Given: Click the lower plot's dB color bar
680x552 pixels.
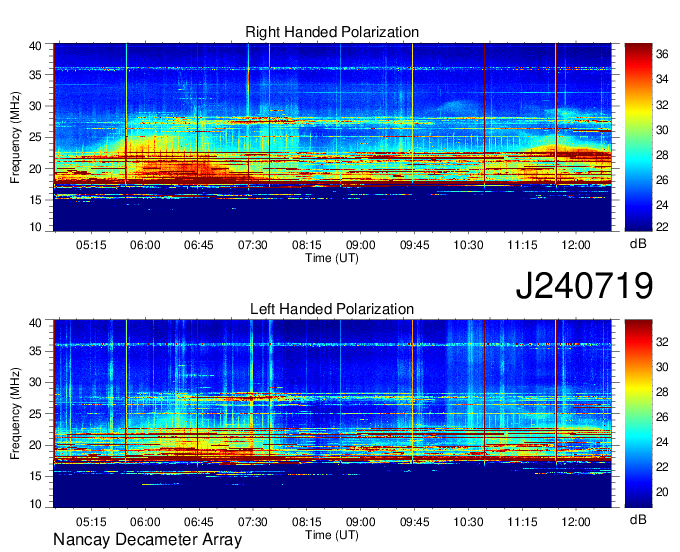Looking at the screenshot, I should [x=638, y=414].
